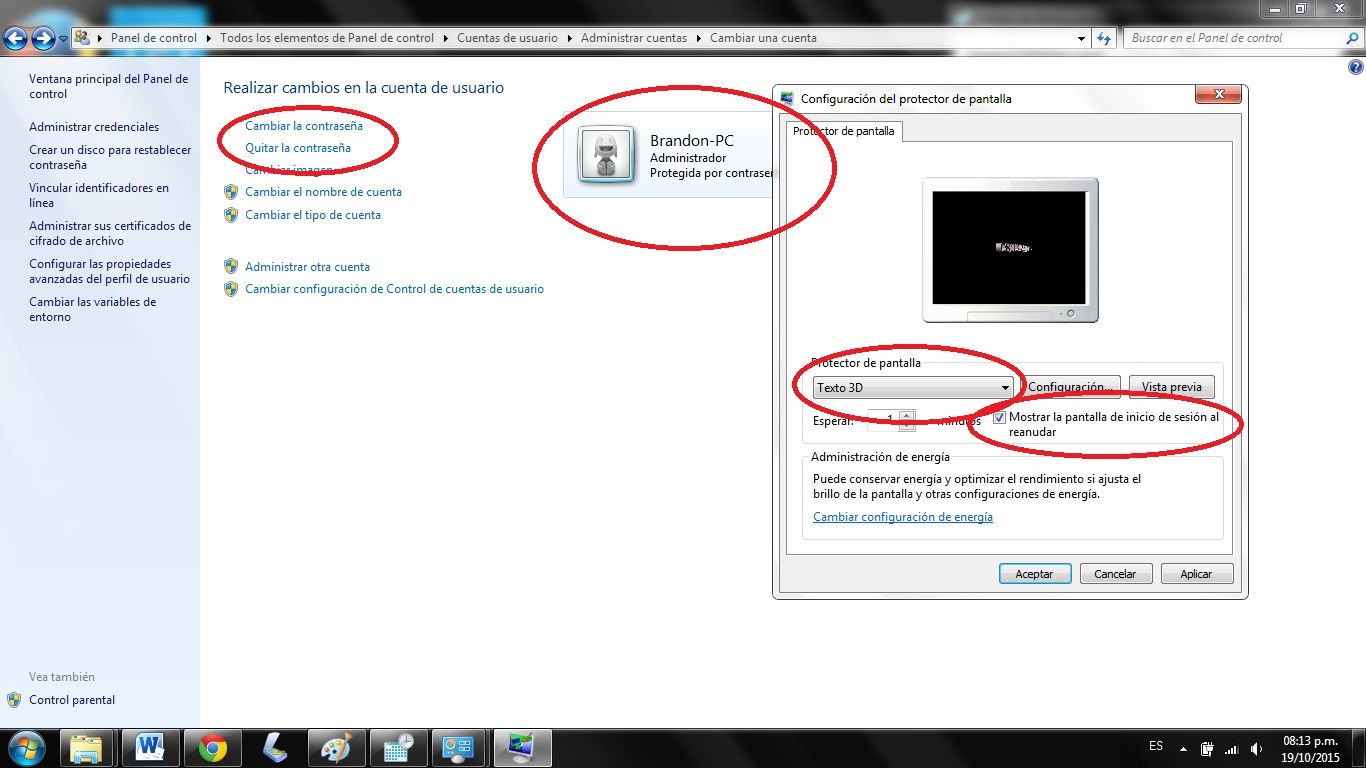Open Google Chrome in the taskbar
This screenshot has height=768, width=1366.
click(212, 748)
